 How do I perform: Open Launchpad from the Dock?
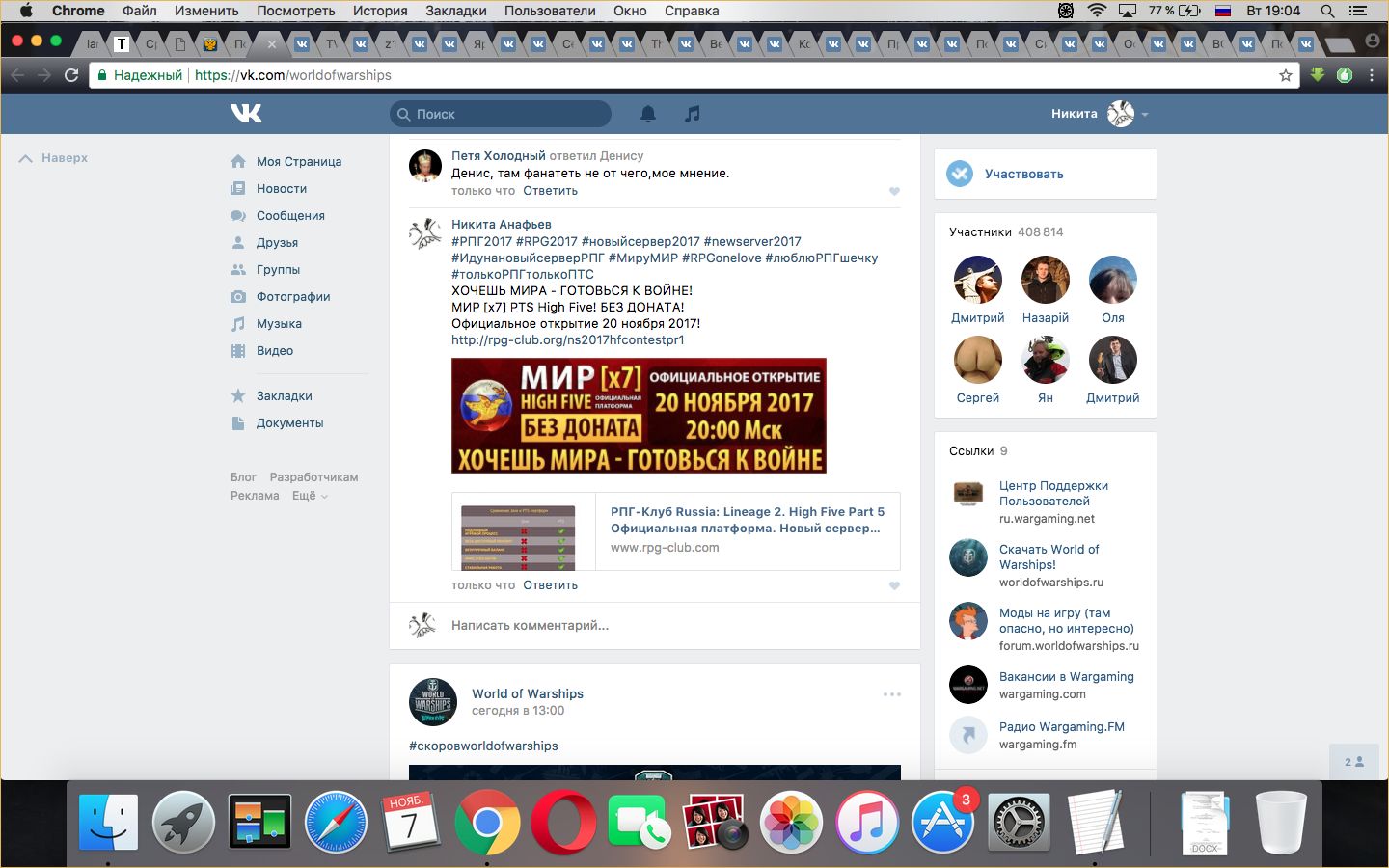click(183, 823)
